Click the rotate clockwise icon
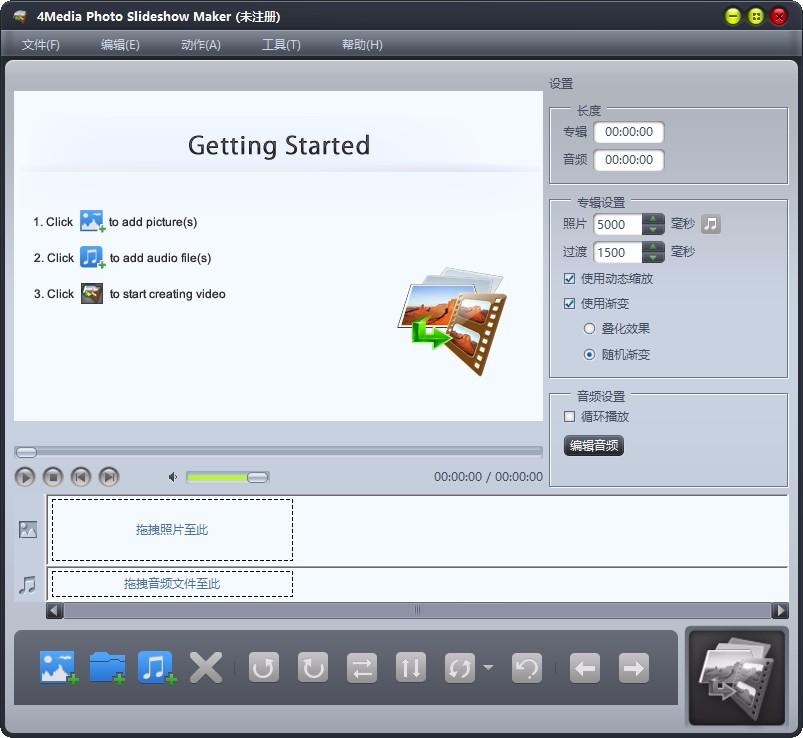This screenshot has height=738, width=803. (312, 667)
